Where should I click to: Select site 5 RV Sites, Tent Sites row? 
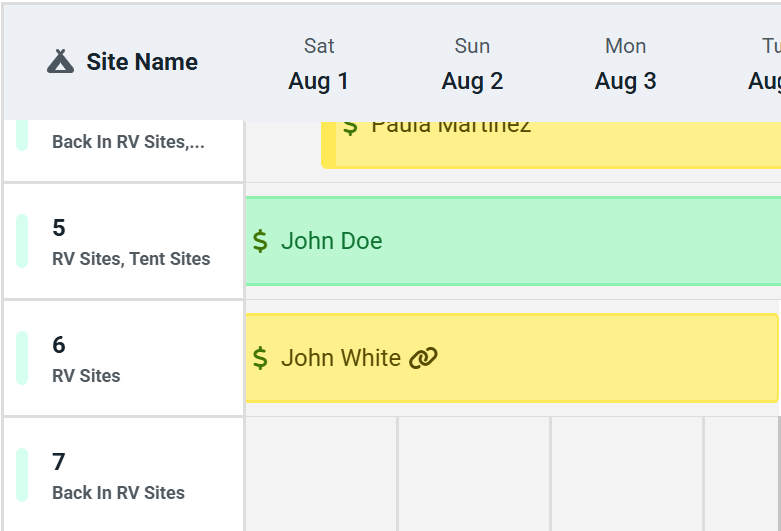(x=124, y=242)
